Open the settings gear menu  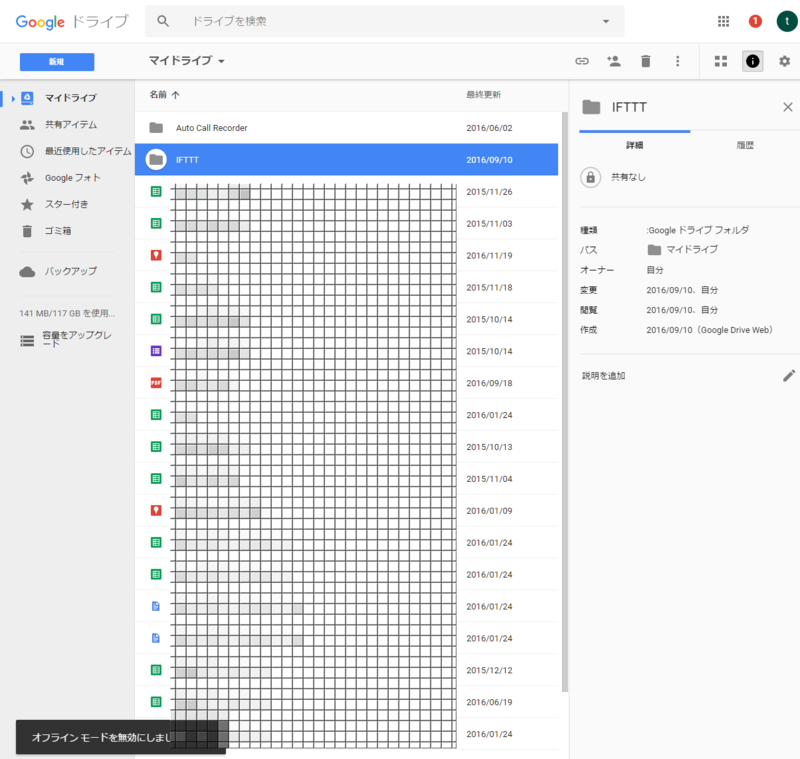click(x=784, y=61)
